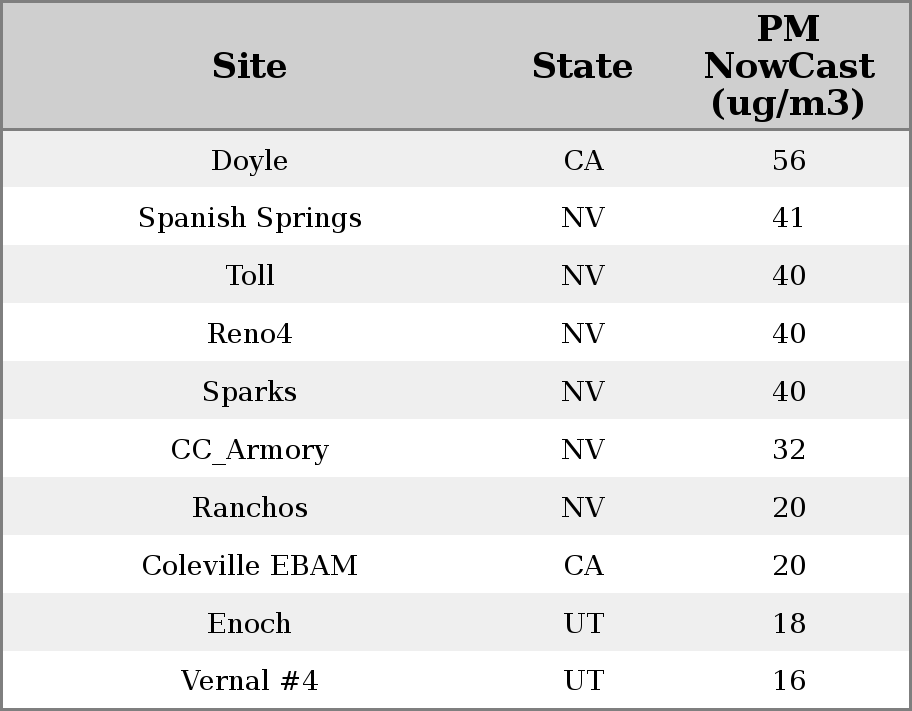
Task: Select the Coleville EBAM site cell
Action: (249, 566)
